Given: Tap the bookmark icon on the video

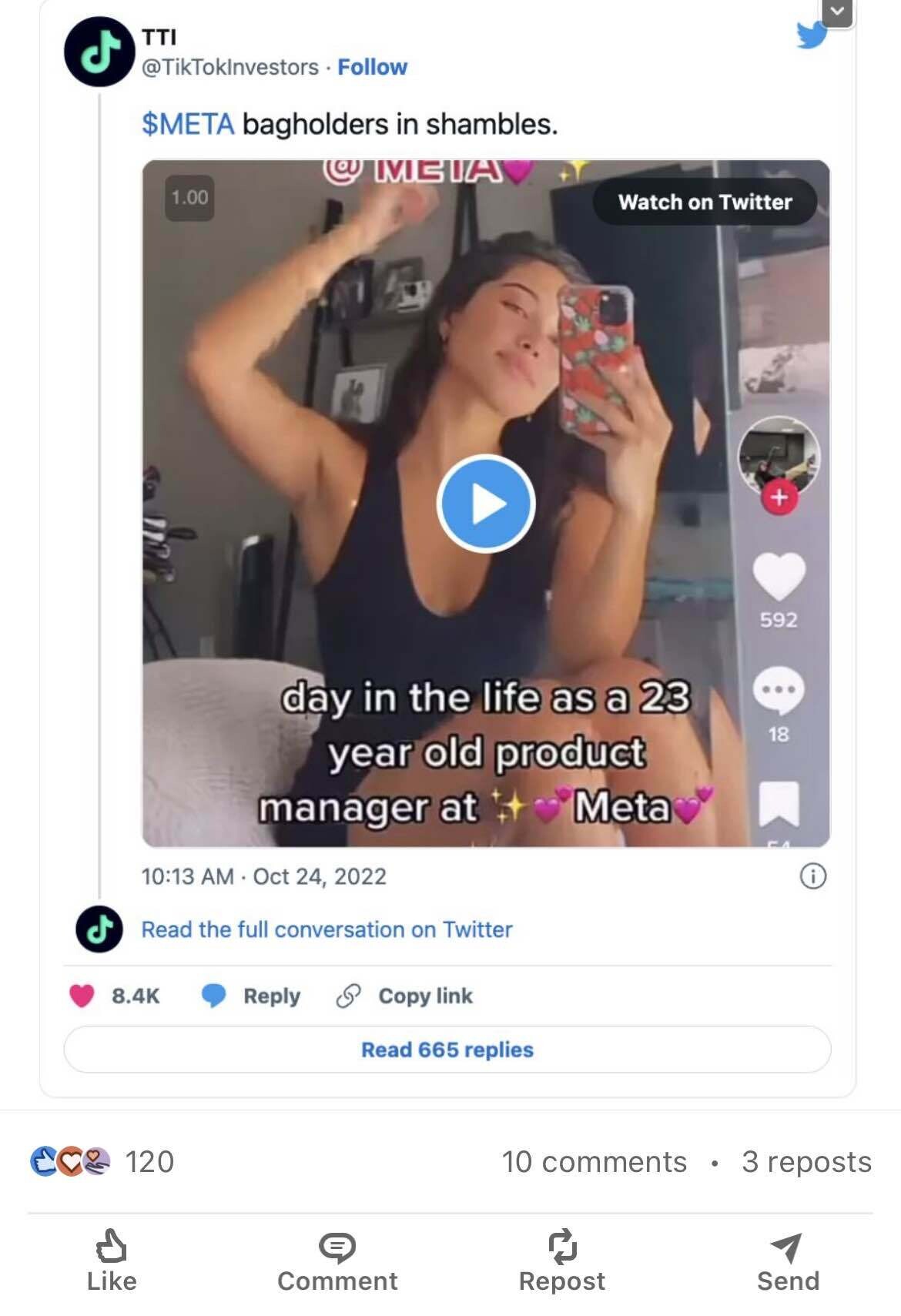Looking at the screenshot, I should click(x=779, y=803).
